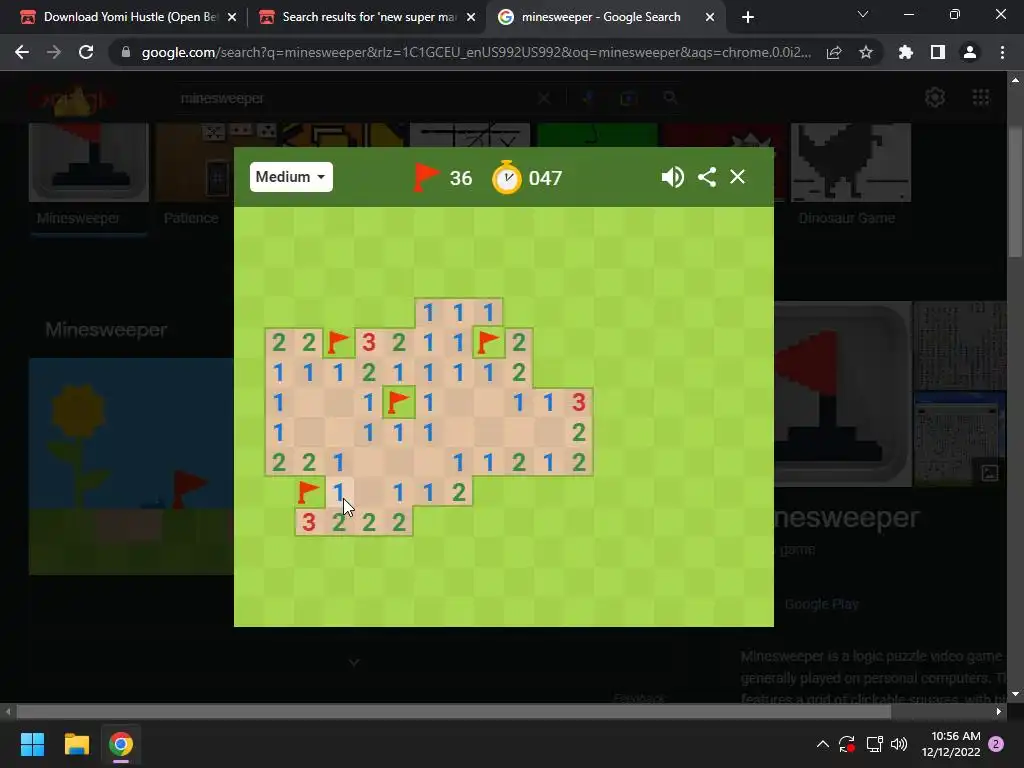Image resolution: width=1024 pixels, height=768 pixels.
Task: Click the Google search magnifier button
Action: click(670, 98)
